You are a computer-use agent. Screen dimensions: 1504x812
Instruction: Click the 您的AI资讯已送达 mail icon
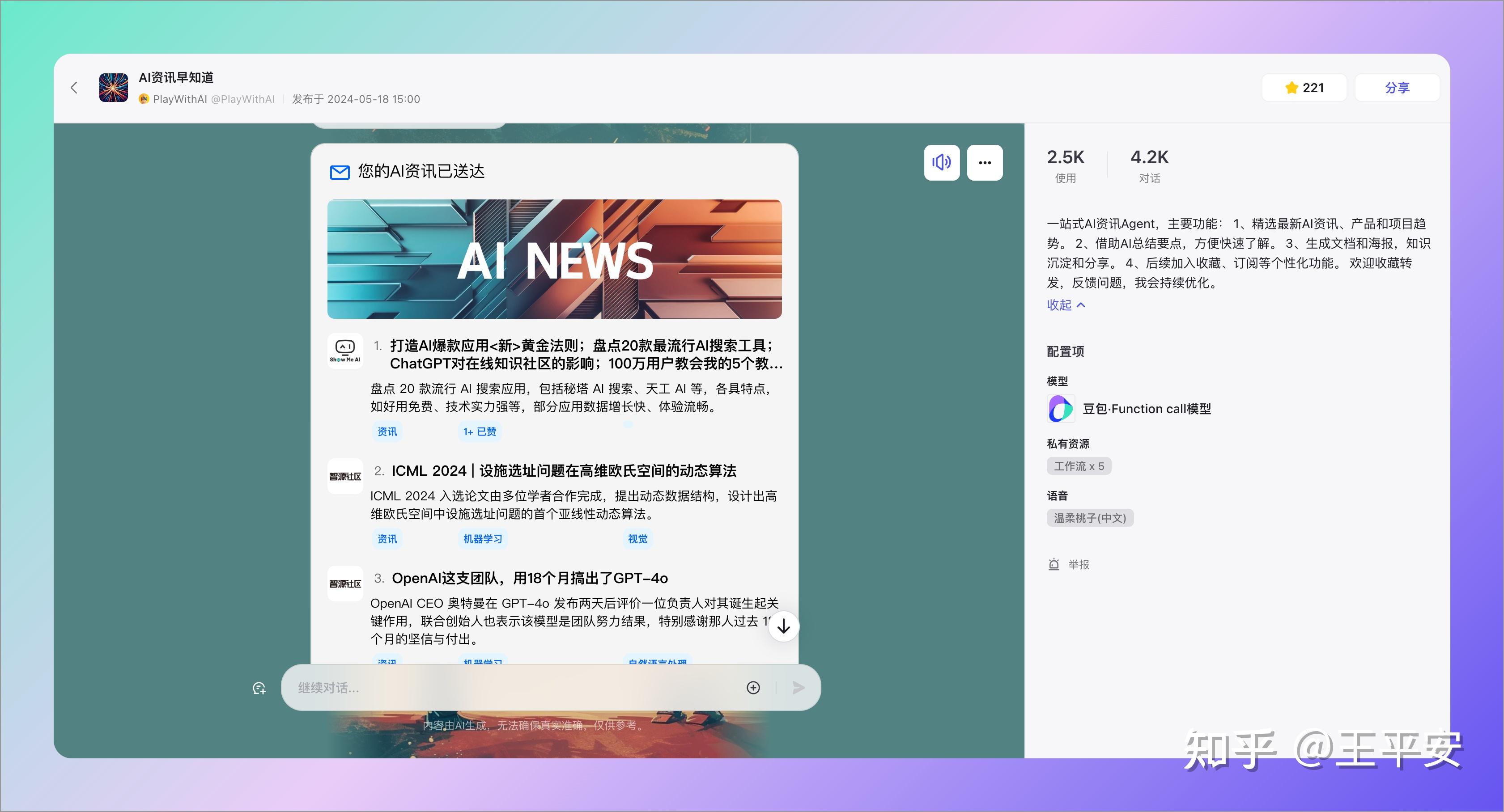click(340, 172)
